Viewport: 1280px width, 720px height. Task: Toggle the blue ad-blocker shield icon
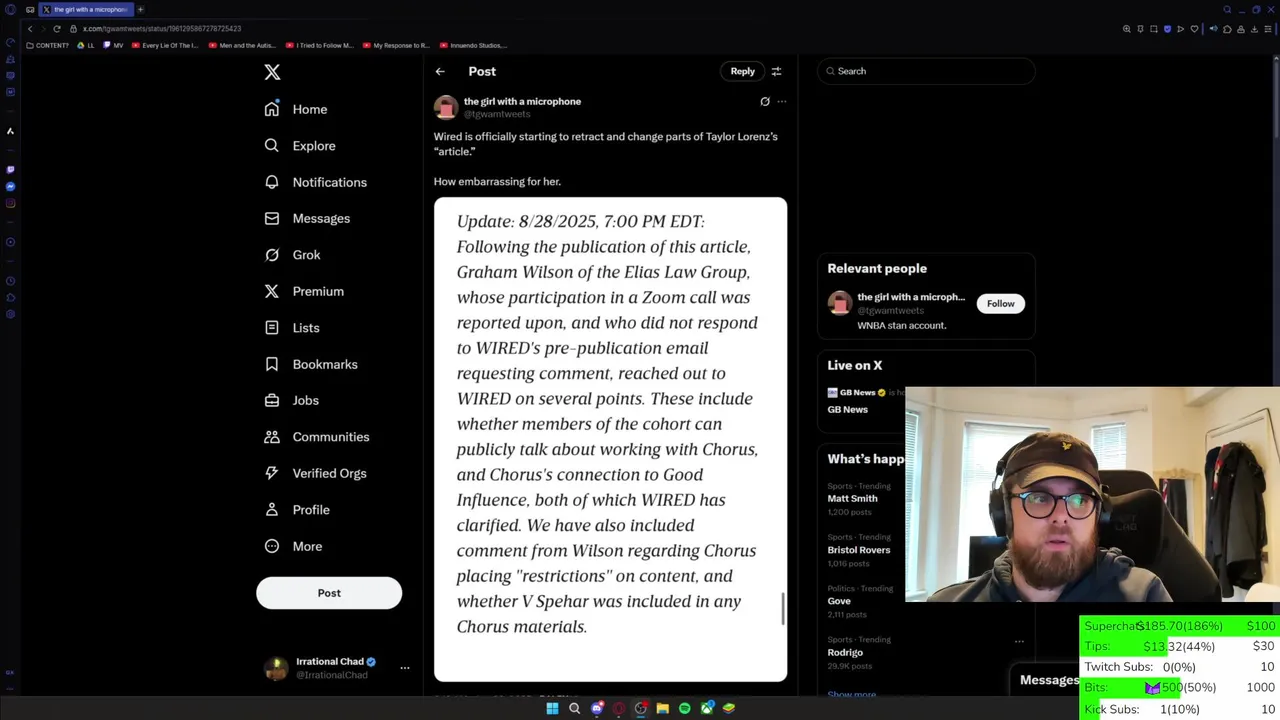[1167, 29]
